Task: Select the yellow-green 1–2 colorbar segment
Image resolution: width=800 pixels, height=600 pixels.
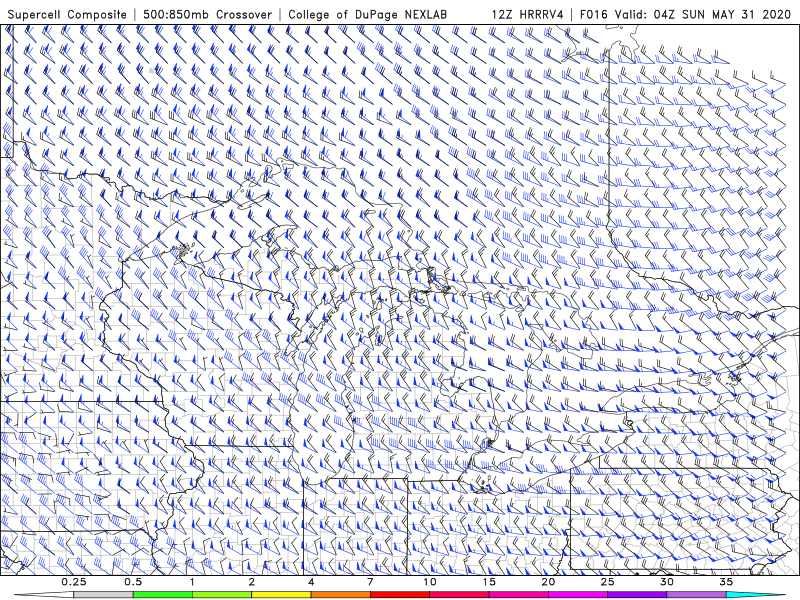Action: click(221, 595)
